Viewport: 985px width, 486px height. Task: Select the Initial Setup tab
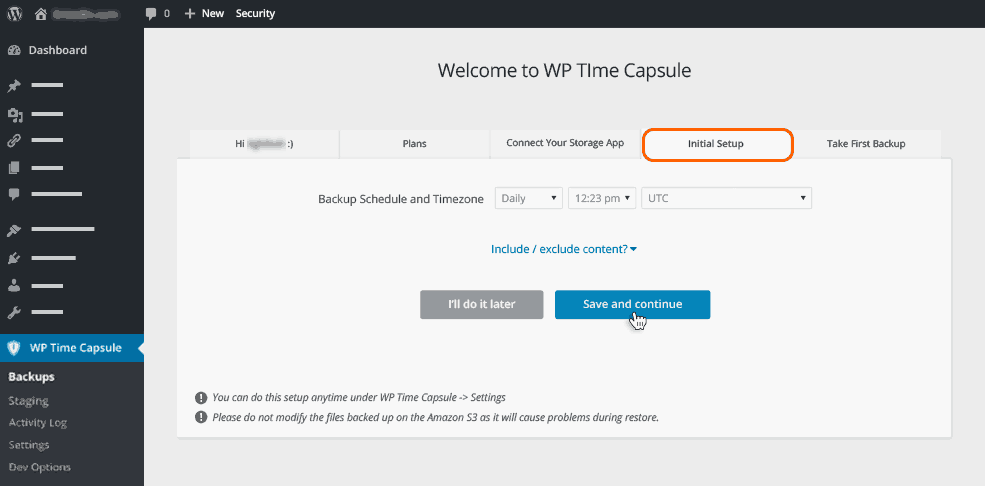pyautogui.click(x=716, y=144)
